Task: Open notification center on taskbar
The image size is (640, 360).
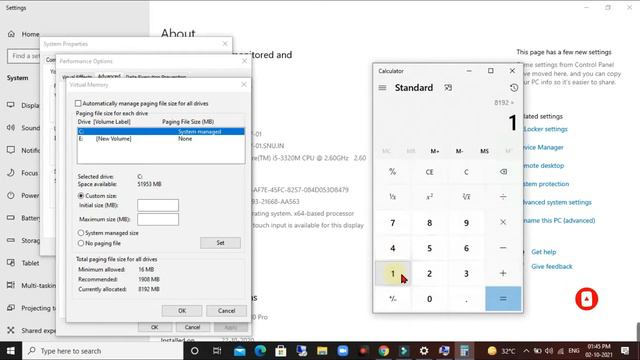Action: click(x=625, y=351)
